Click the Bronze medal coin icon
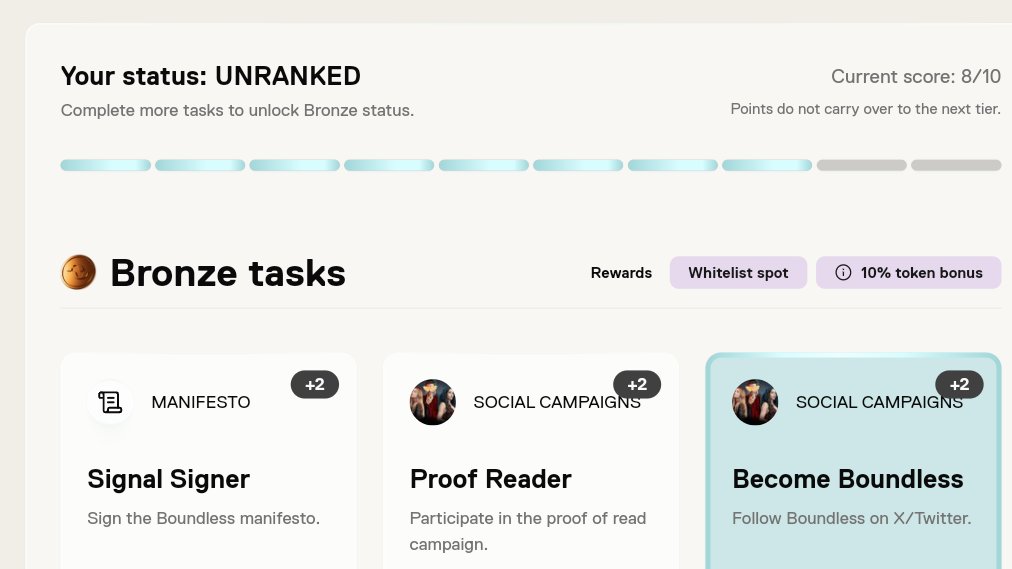 pyautogui.click(x=78, y=272)
